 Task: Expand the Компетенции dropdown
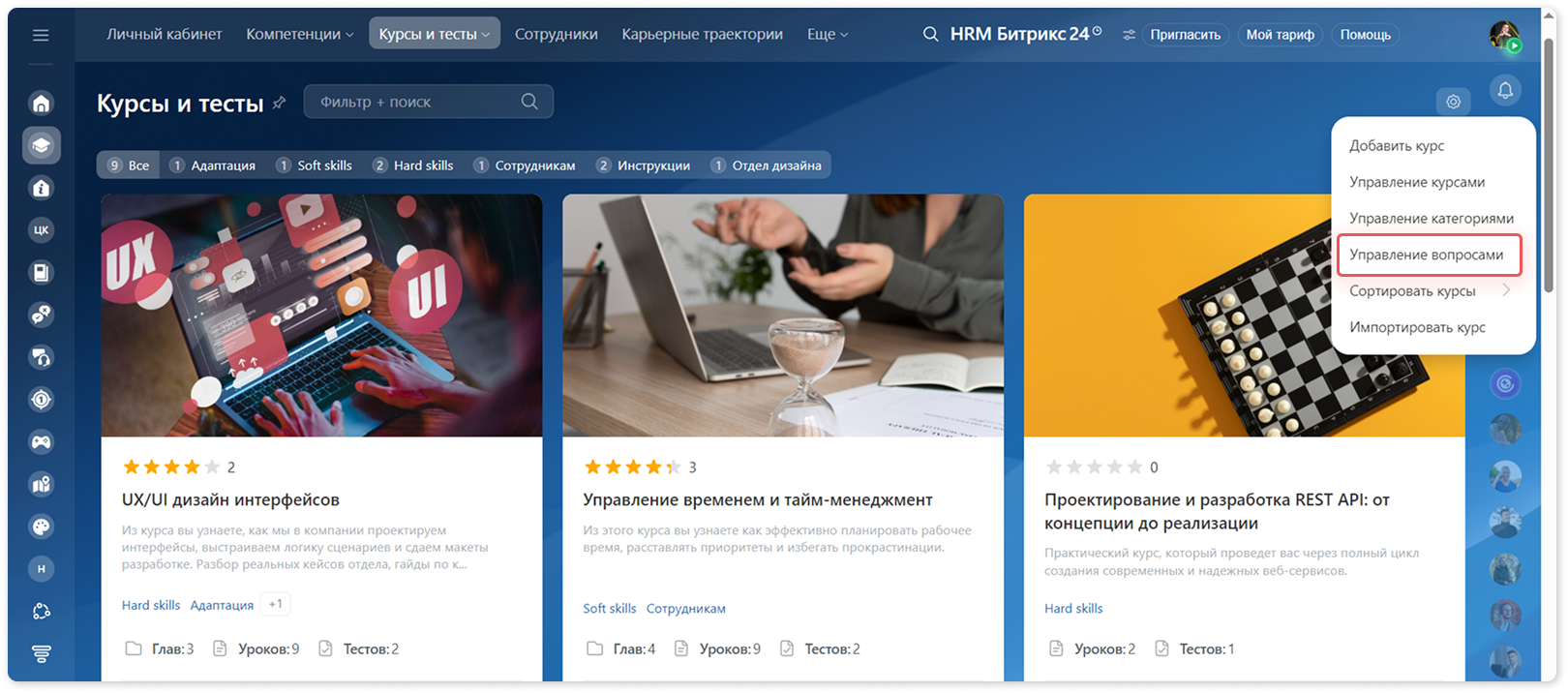pos(300,34)
